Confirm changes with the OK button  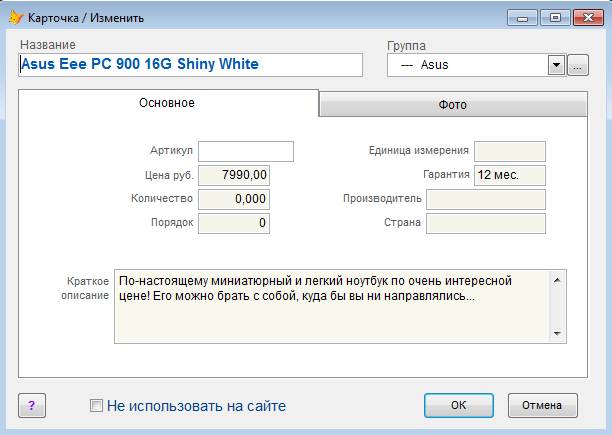click(x=459, y=405)
